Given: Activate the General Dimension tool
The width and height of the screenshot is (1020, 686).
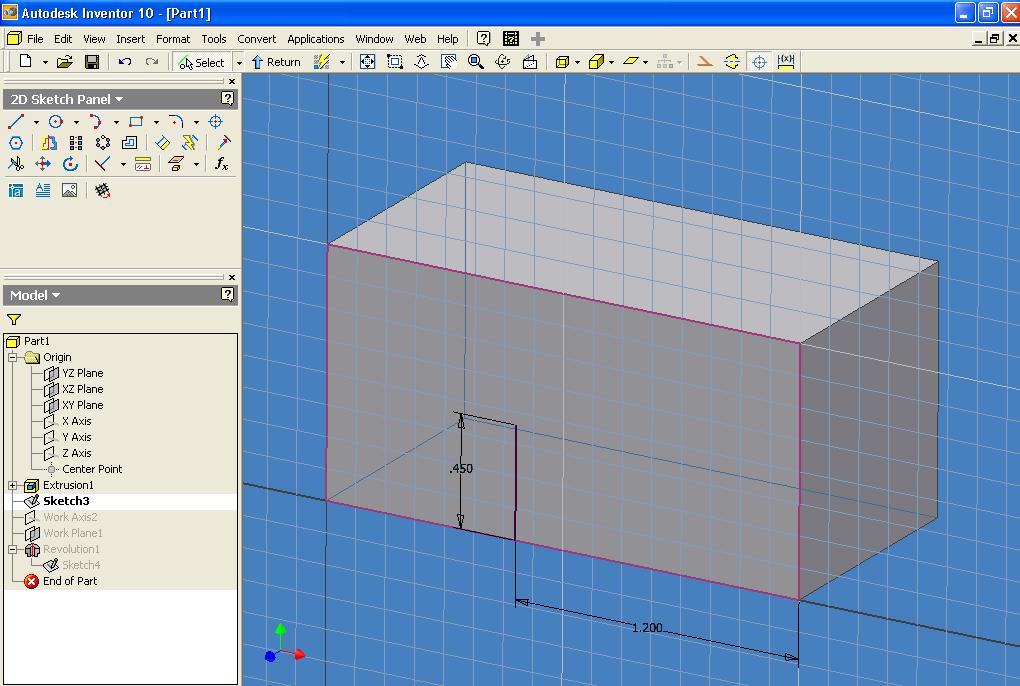Looking at the screenshot, I should 163,142.
